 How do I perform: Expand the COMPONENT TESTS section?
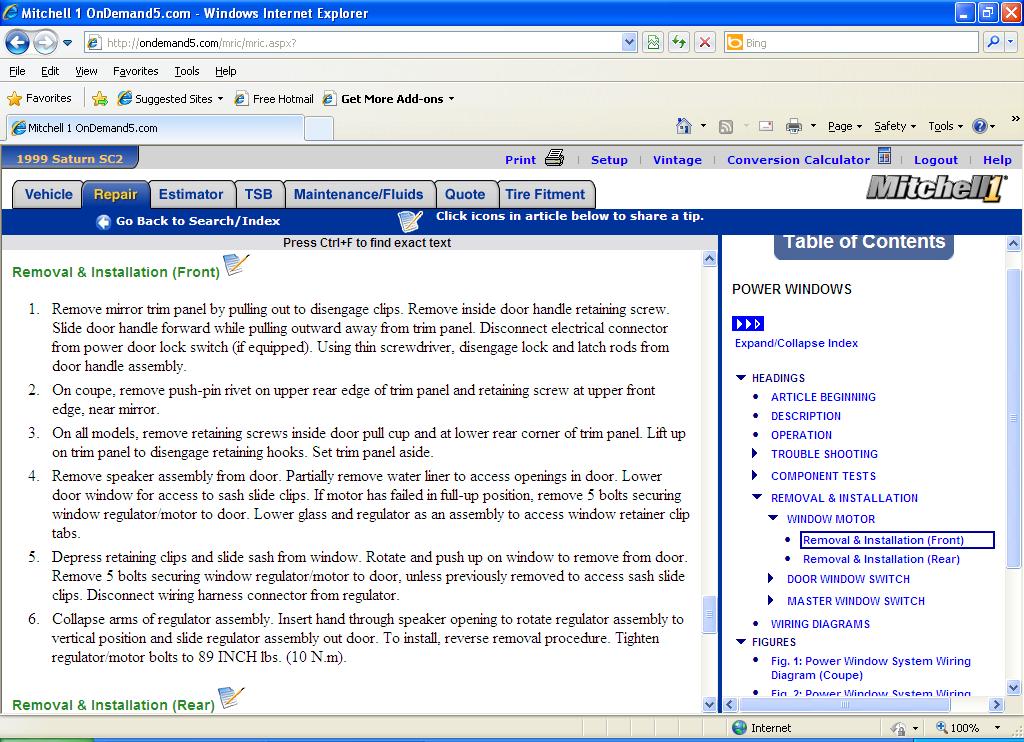[x=755, y=475]
